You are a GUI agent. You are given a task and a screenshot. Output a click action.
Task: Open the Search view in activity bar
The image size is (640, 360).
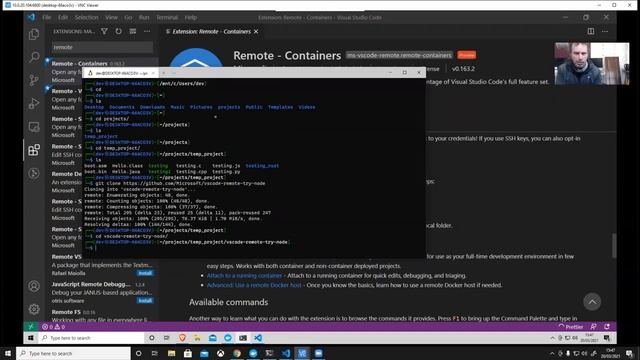34,57
